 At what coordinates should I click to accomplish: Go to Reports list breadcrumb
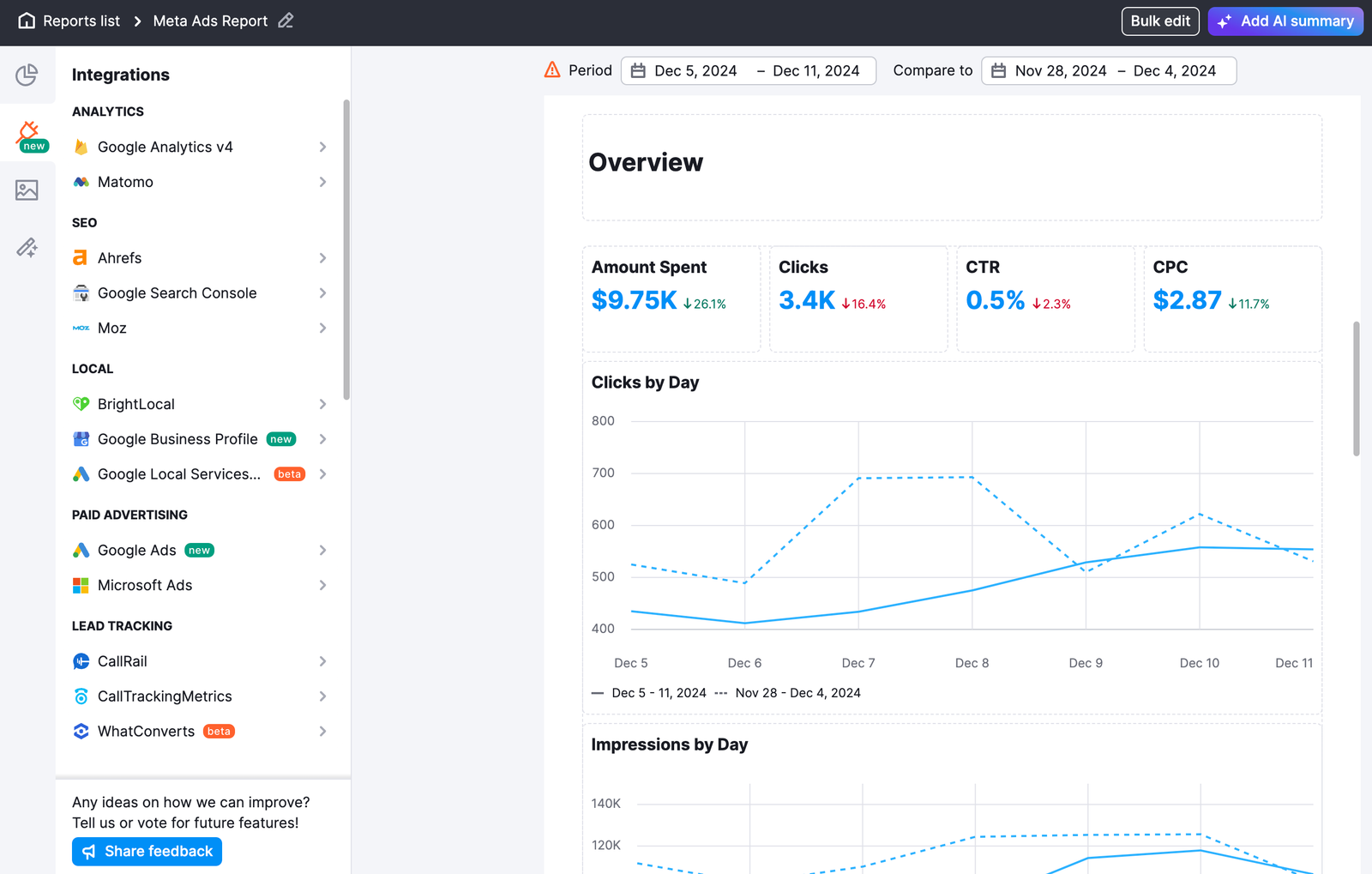coord(81,21)
